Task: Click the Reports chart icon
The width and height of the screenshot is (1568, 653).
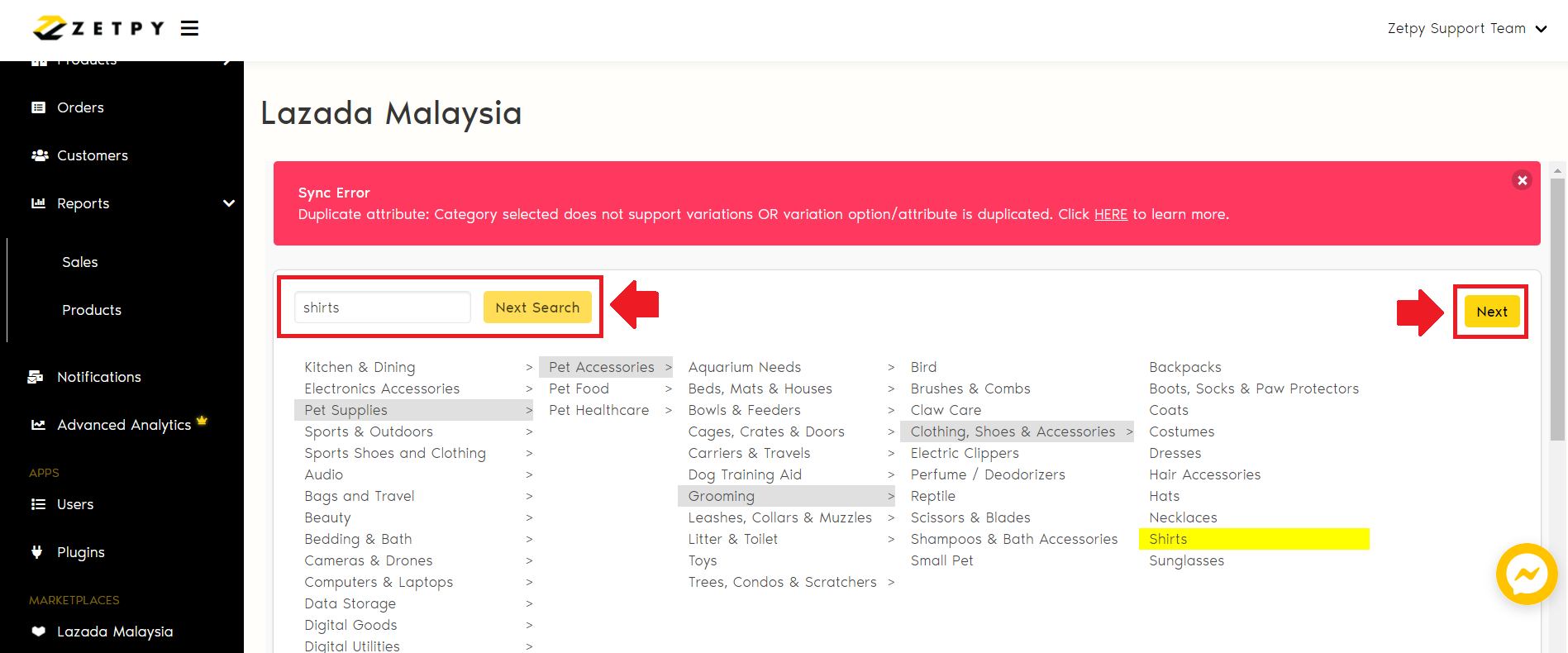Action: (x=38, y=203)
